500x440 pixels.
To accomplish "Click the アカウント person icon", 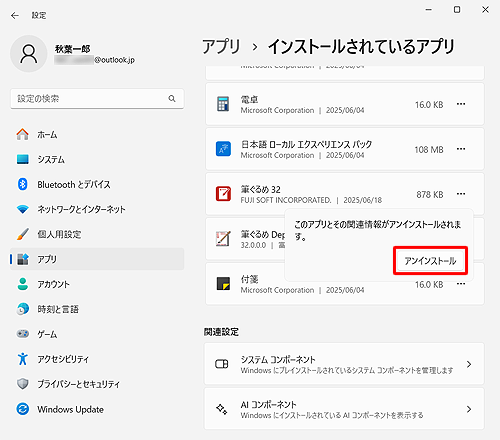I will [x=23, y=284].
